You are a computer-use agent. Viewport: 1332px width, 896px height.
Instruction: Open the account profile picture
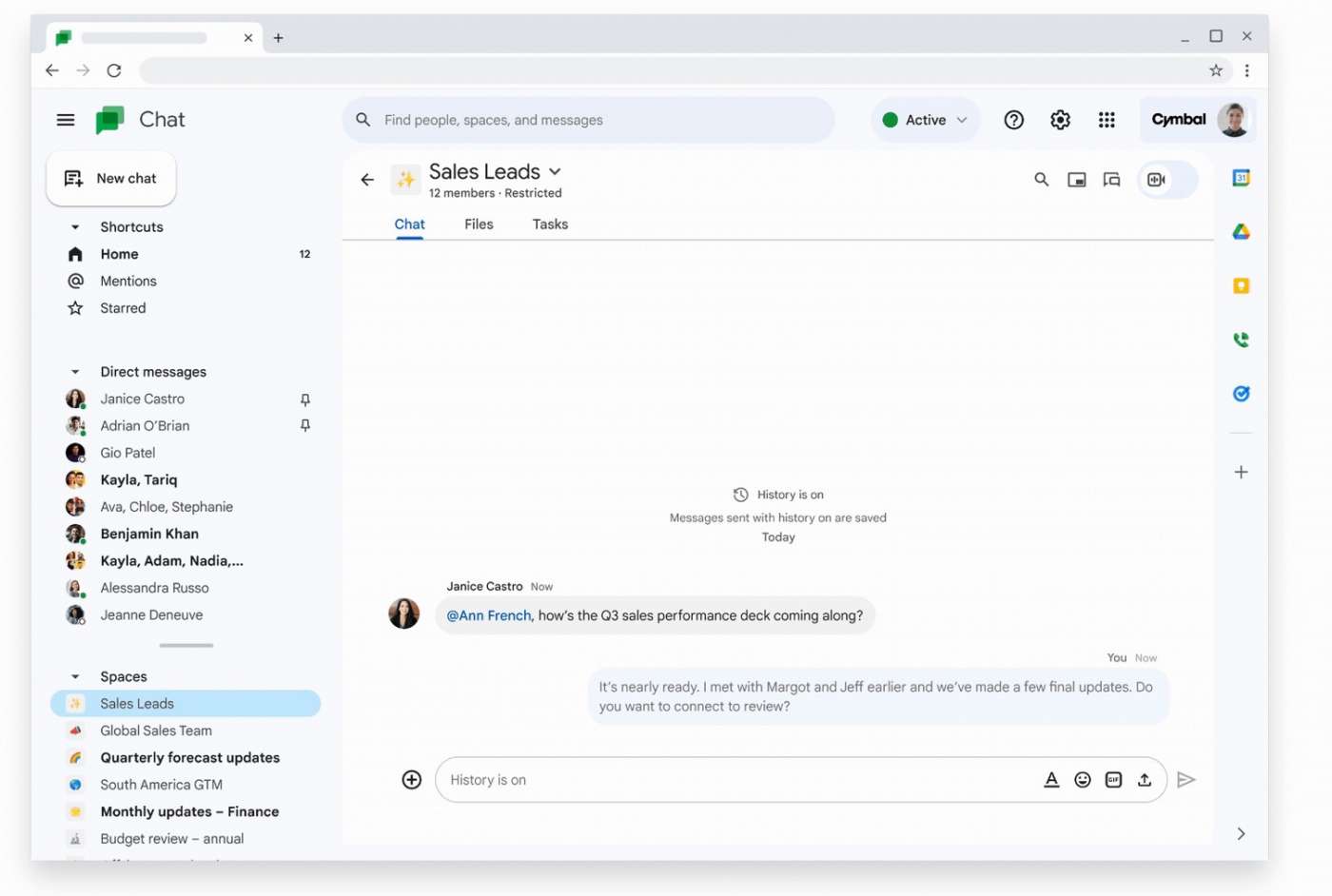click(1233, 120)
